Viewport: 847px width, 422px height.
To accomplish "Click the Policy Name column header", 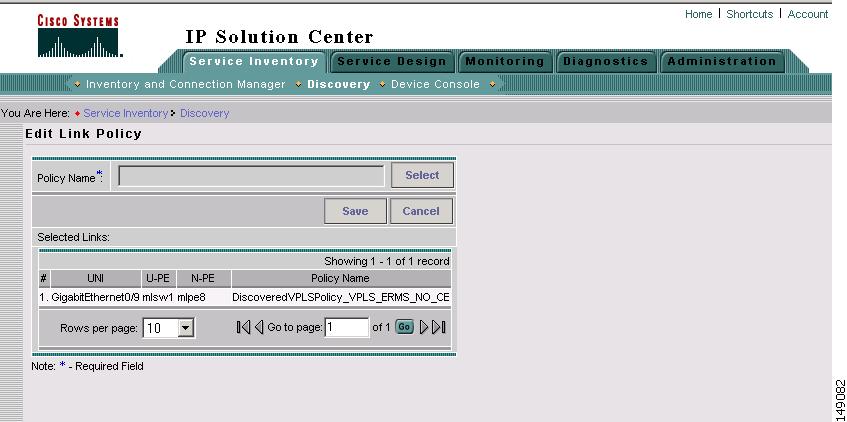I will 340,278.
